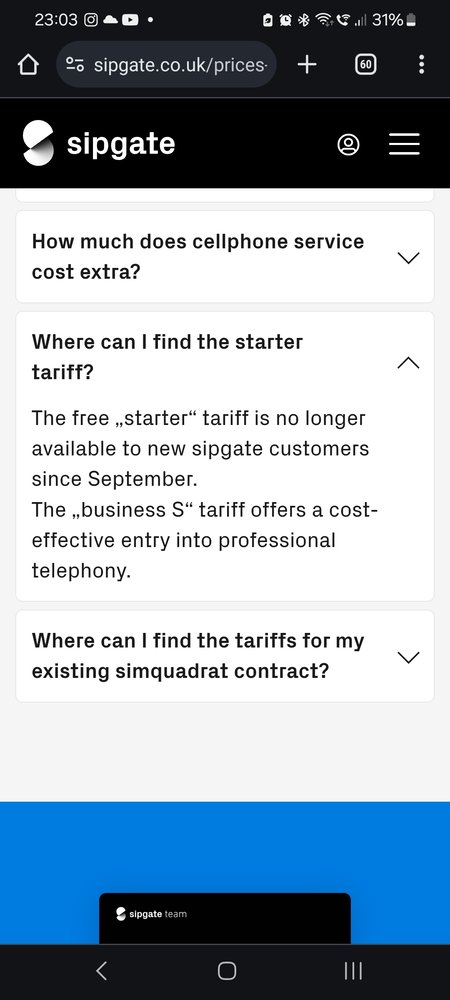The width and height of the screenshot is (450, 1000).
Task: Select the sipgate.co.uk address bar
Action: coord(166,64)
